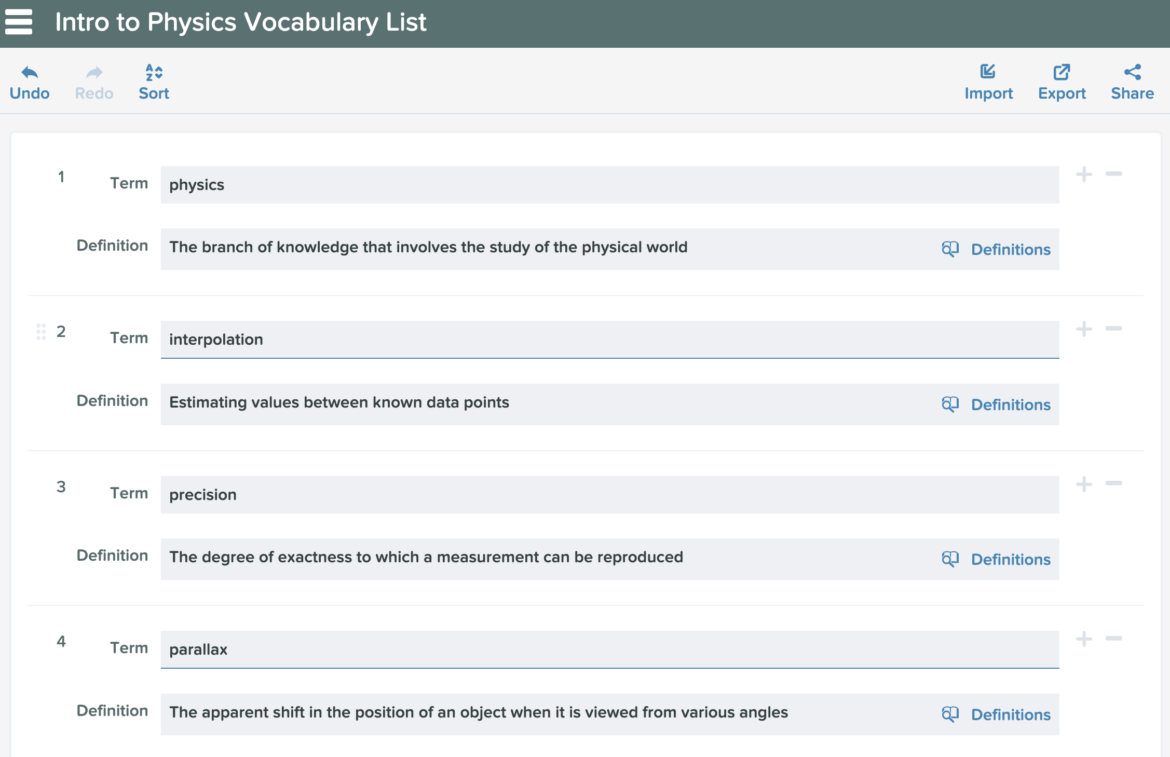Sort the vocabulary list alphabetically
Image resolution: width=1170 pixels, height=757 pixels.
click(154, 82)
